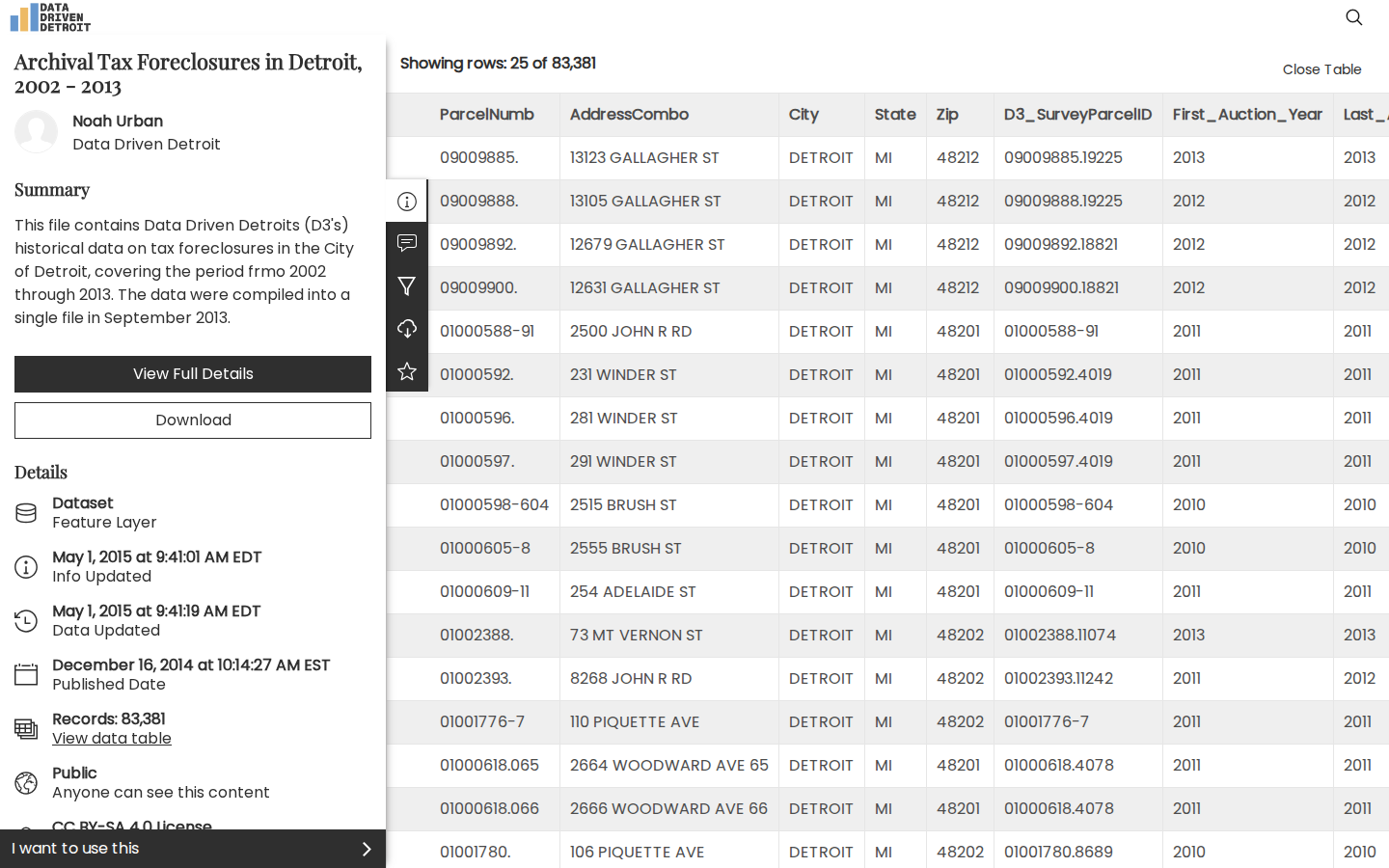1389x868 pixels.
Task: Click the Info Updated info icon
Action: tap(26, 567)
